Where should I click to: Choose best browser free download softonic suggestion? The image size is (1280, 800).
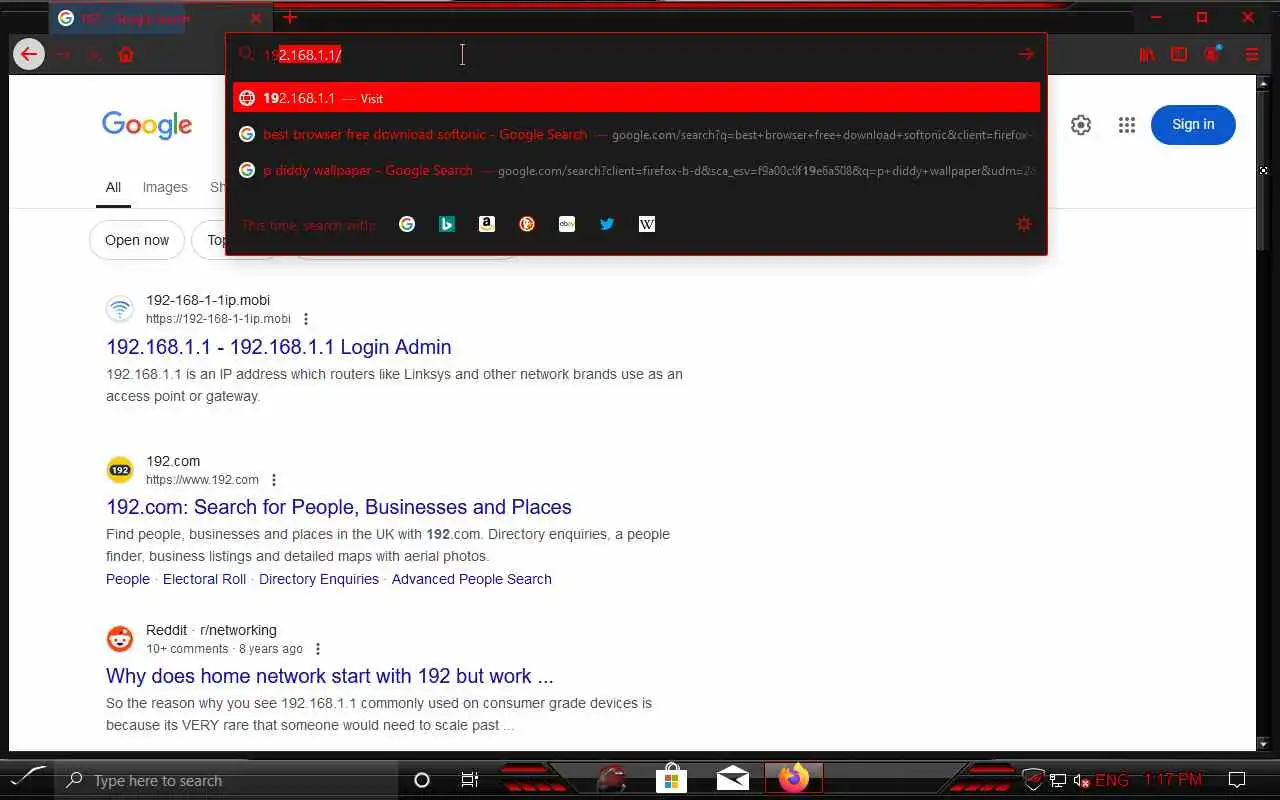pos(636,134)
